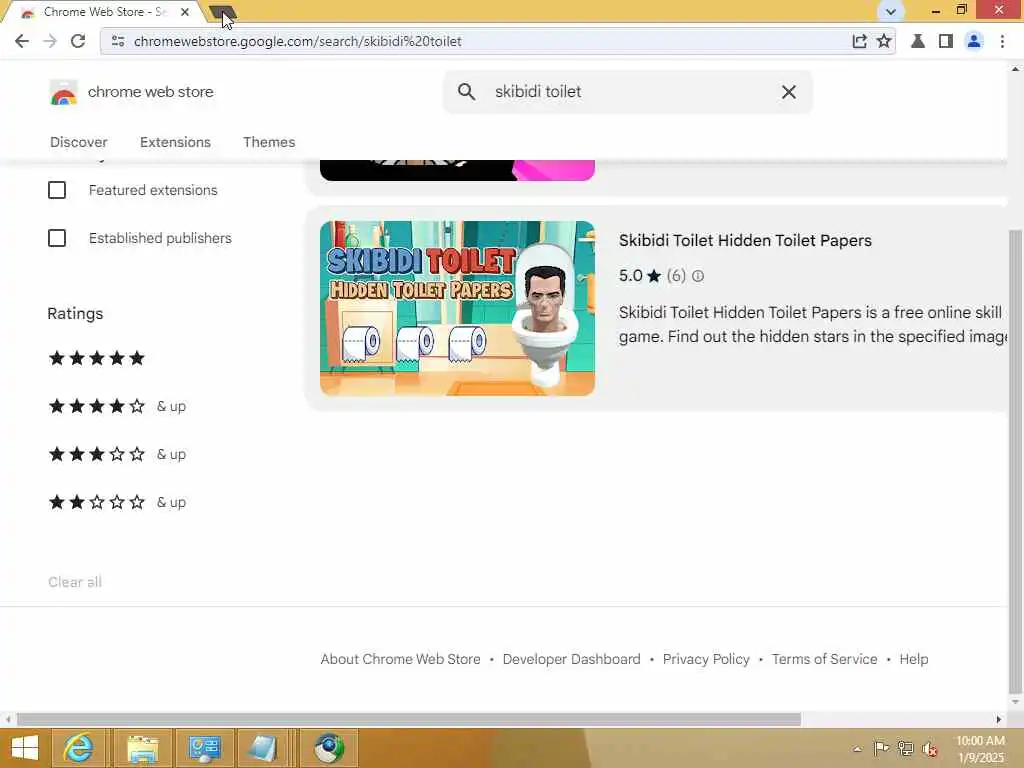Screen dimensions: 1024x768
Task: Open Skibidi Toilet Hidden Toilet Papers title
Action: [x=745, y=240]
